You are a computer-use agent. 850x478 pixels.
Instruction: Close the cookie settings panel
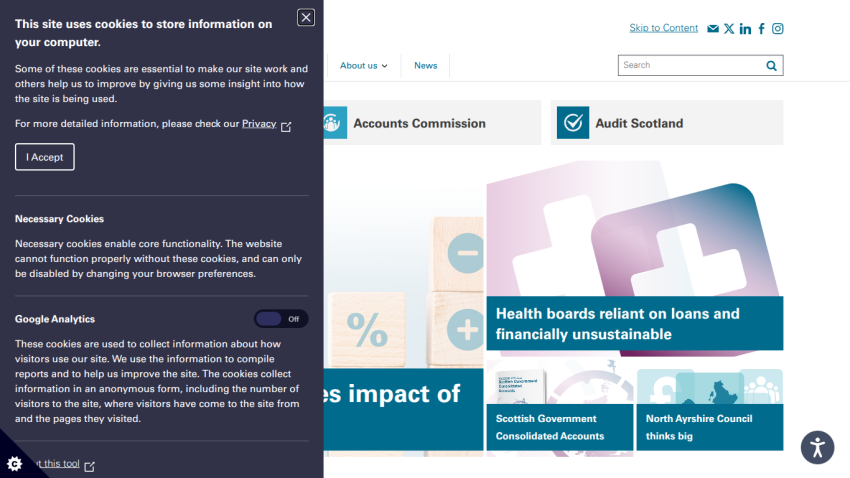coord(306,17)
